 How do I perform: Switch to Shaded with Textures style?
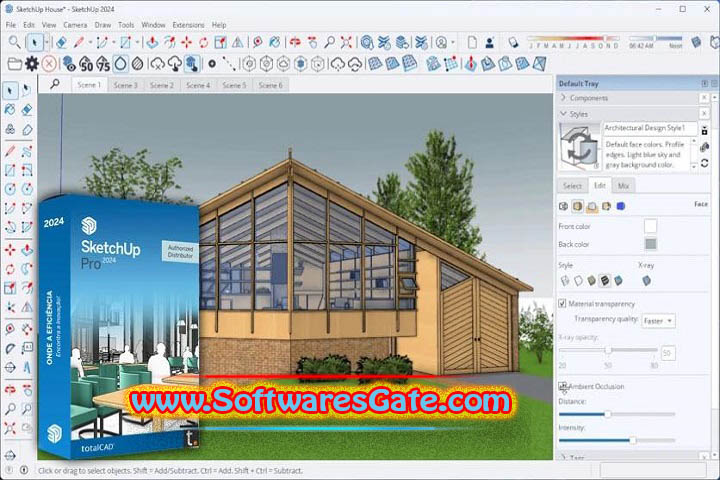tap(605, 280)
